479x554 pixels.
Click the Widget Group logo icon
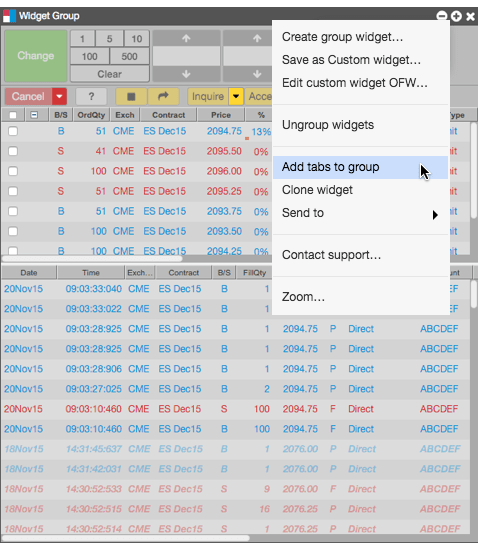click(x=10, y=16)
